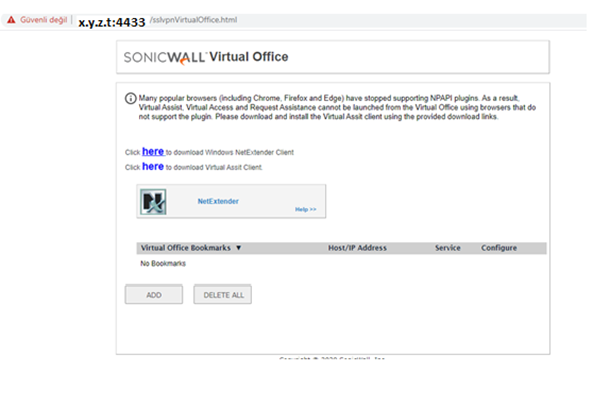Image resolution: width=593 pixels, height=406 pixels.
Task: Sort by the Host/IP Address column header
Action: [x=357, y=248]
